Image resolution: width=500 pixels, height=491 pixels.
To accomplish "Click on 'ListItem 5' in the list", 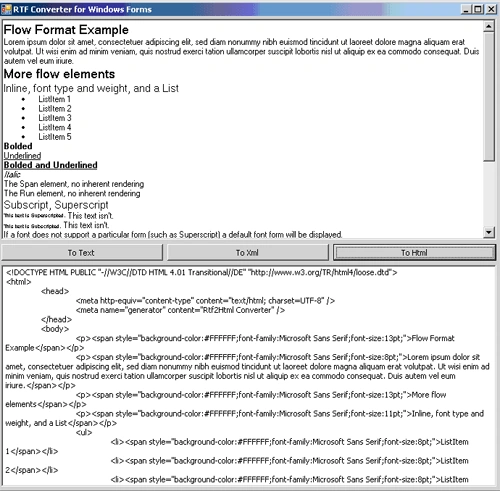I will (55, 137).
